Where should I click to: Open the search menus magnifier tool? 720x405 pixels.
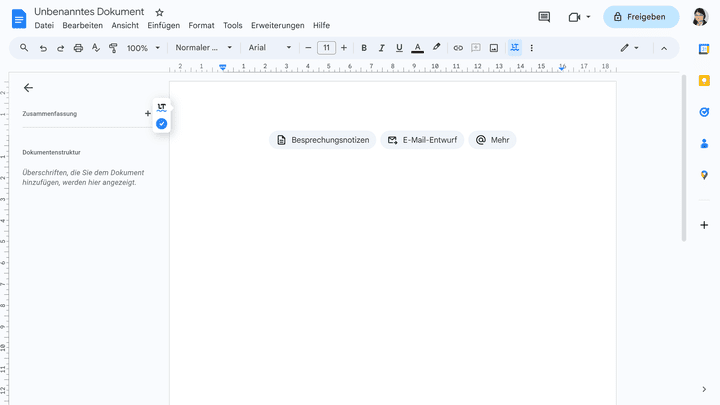(x=24, y=48)
